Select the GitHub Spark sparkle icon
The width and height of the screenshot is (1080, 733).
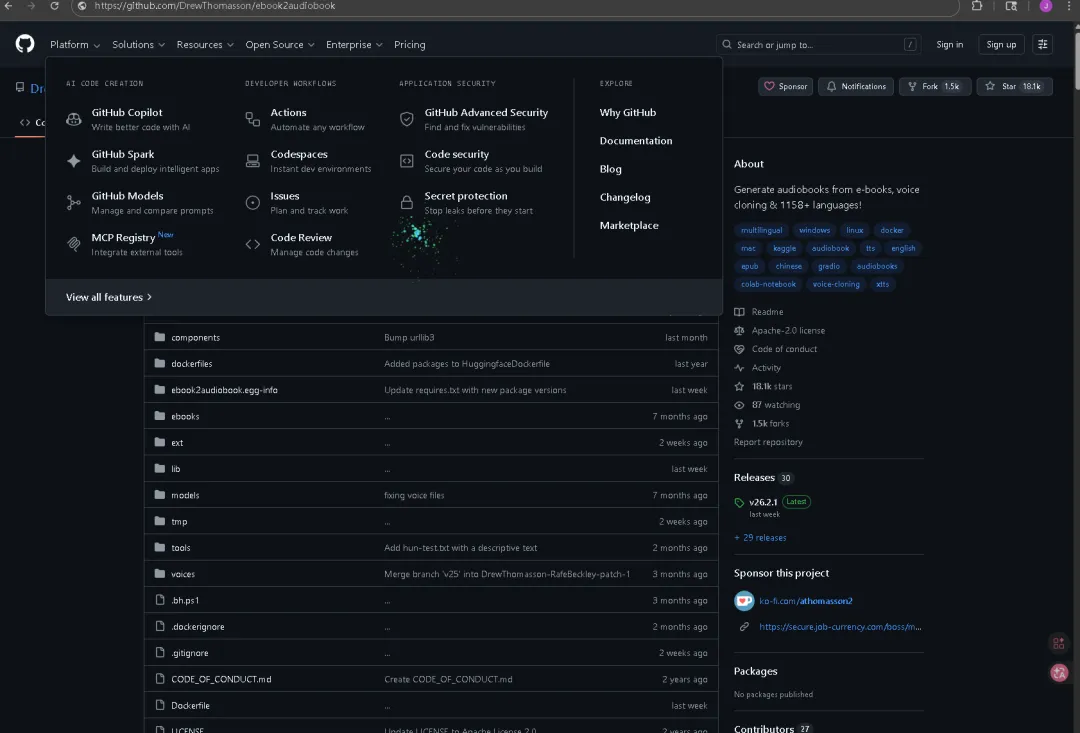pos(74,161)
